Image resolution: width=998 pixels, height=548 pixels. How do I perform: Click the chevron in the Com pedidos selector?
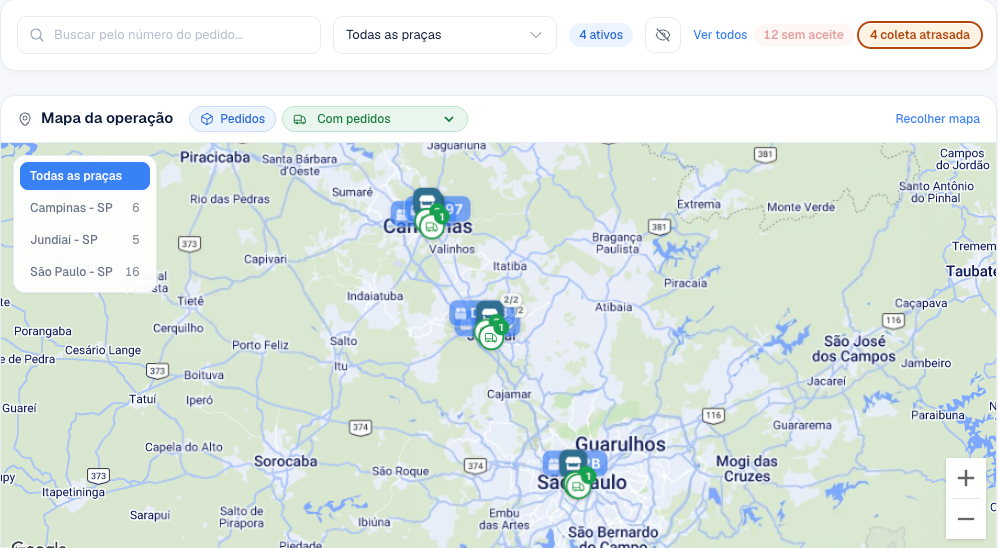coord(449,119)
